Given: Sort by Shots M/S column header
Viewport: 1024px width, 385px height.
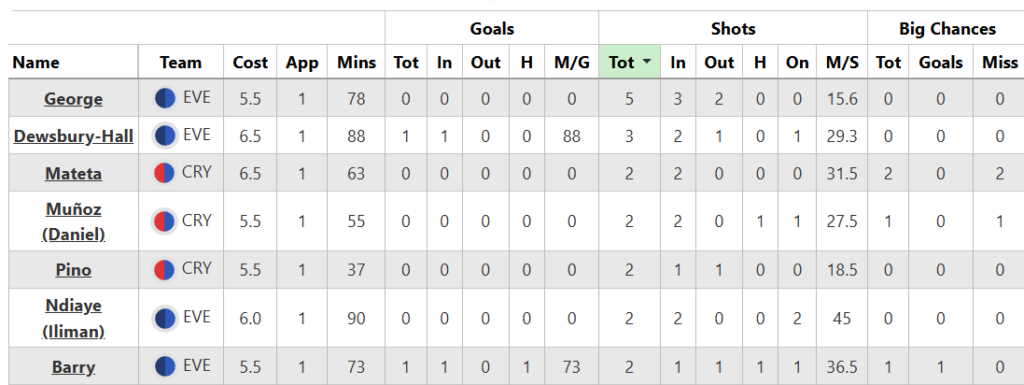Looking at the screenshot, I should pyautogui.click(x=842, y=63).
